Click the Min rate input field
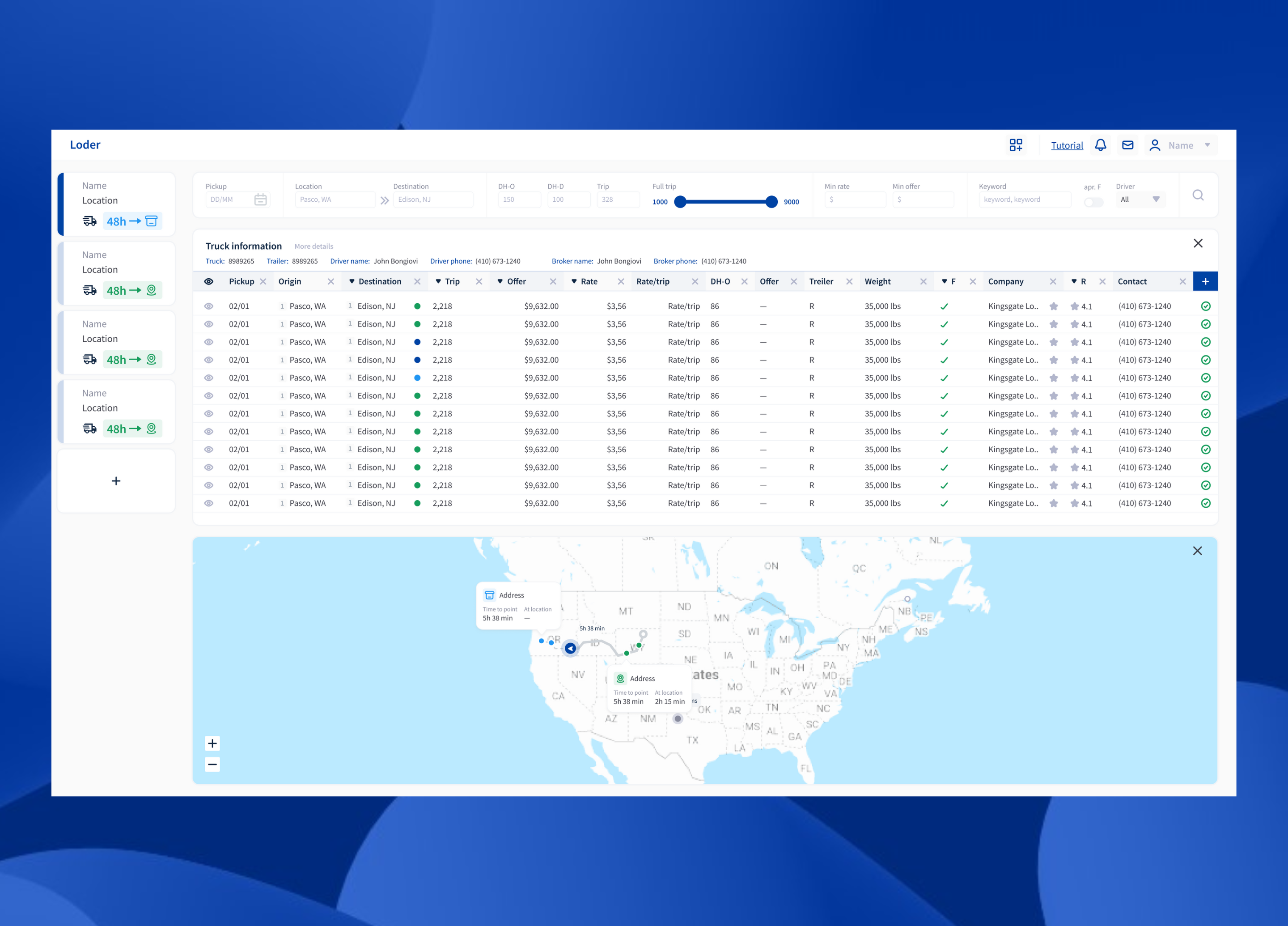 pyautogui.click(x=855, y=200)
